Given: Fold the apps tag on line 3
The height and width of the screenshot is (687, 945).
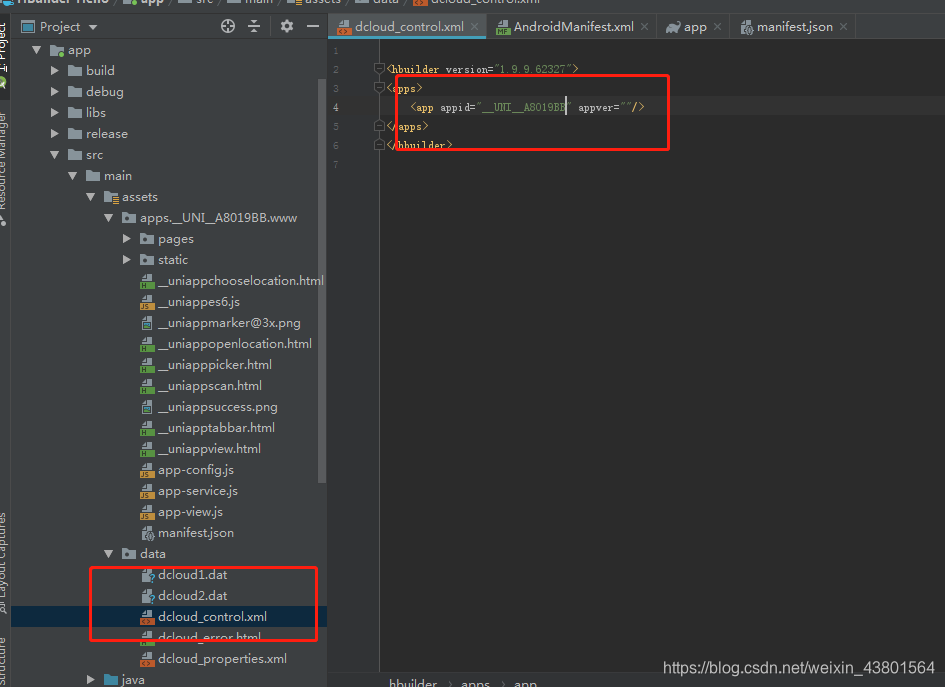Looking at the screenshot, I should tap(379, 88).
